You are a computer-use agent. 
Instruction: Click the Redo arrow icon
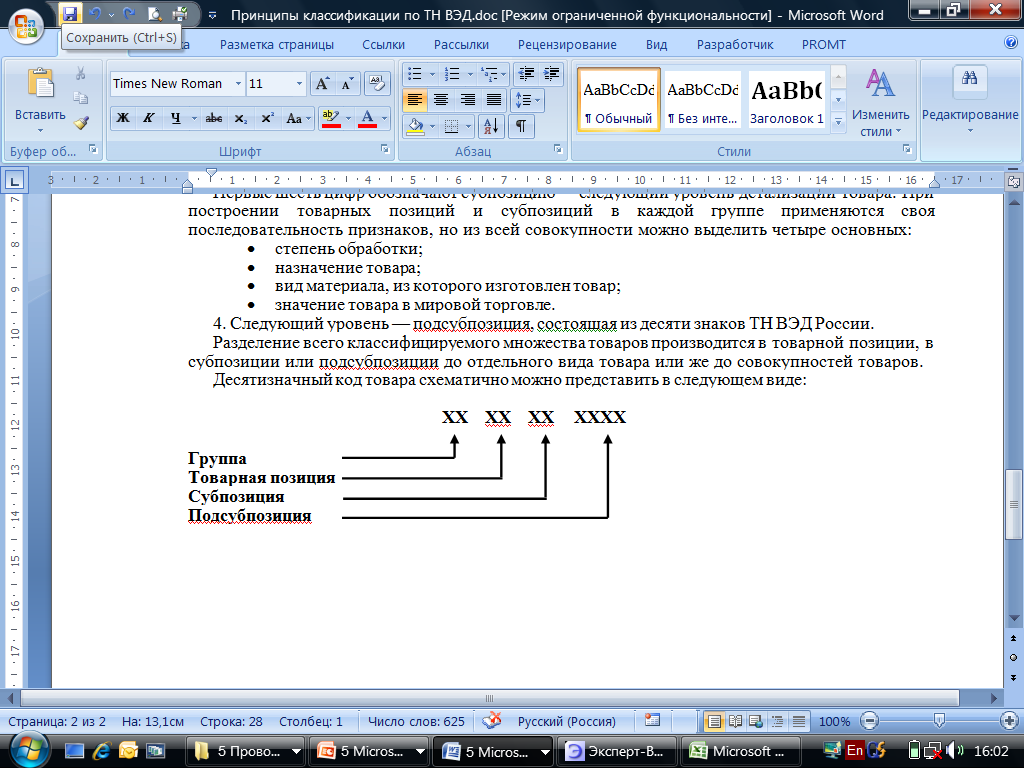coord(129,13)
